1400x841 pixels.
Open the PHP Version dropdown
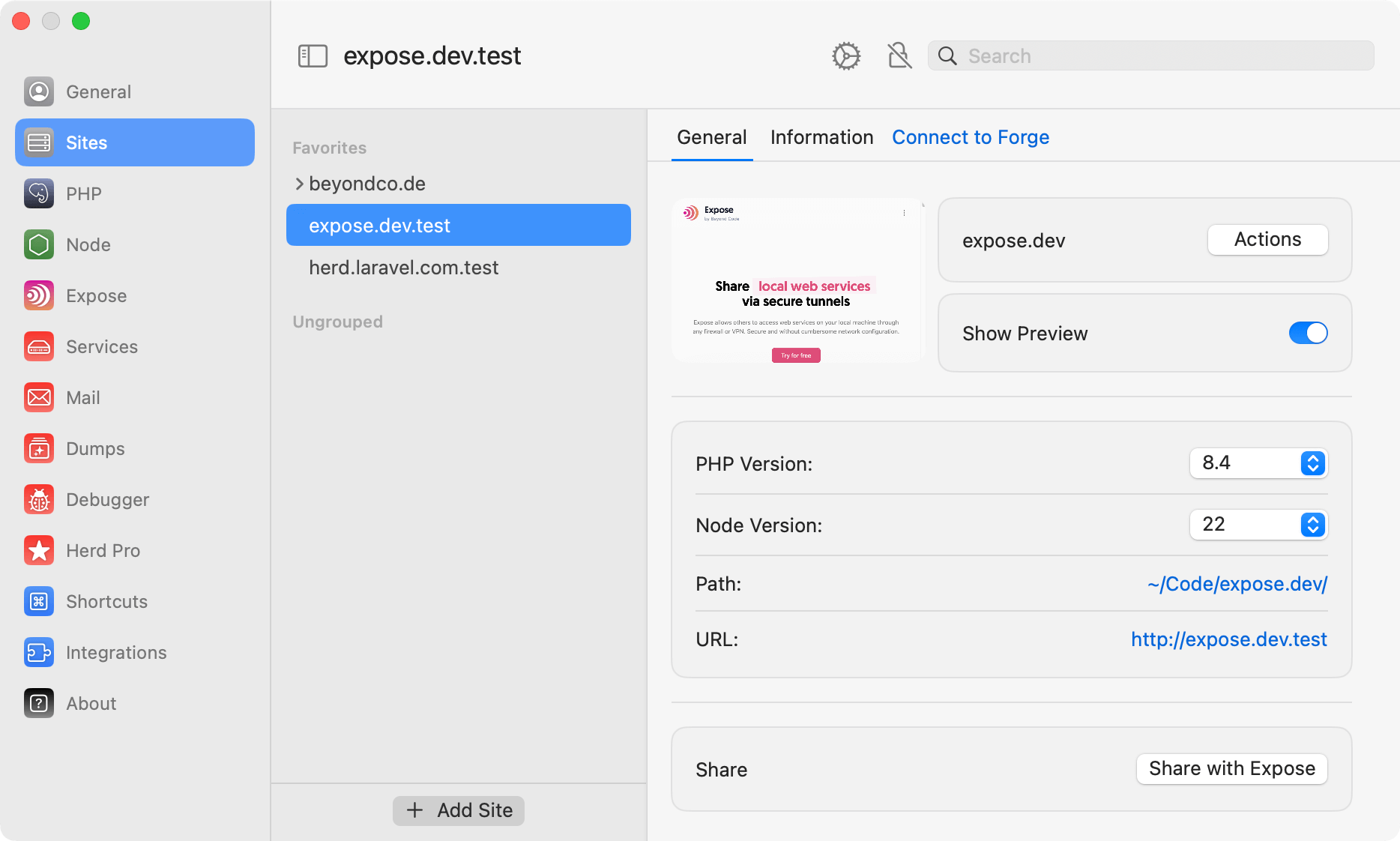pos(1258,463)
